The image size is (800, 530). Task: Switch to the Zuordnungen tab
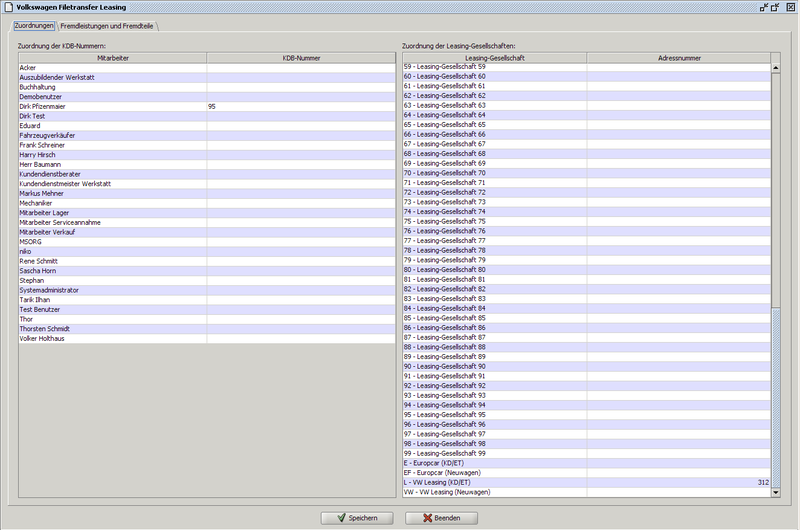click(34, 26)
